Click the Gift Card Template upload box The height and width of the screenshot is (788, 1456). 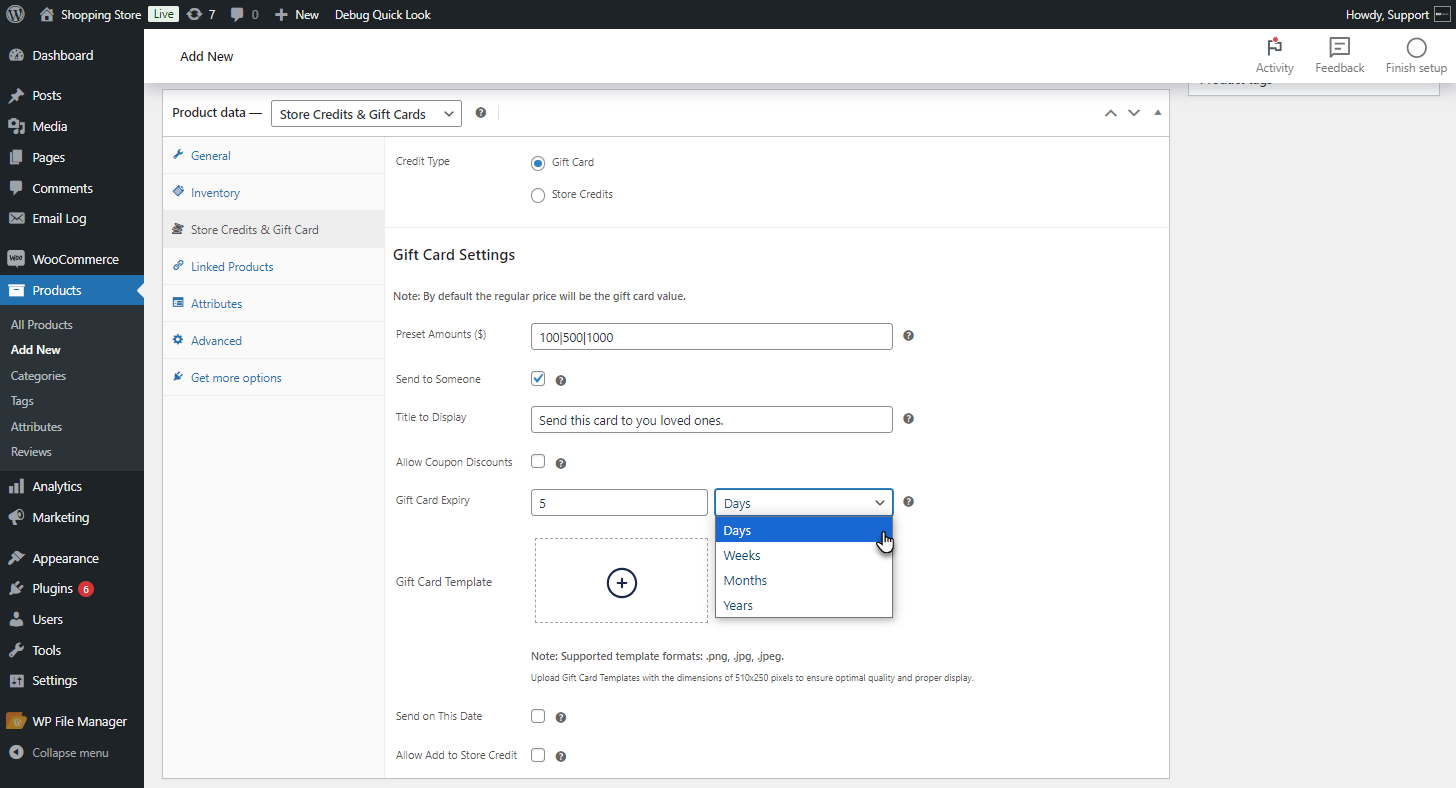(x=621, y=581)
